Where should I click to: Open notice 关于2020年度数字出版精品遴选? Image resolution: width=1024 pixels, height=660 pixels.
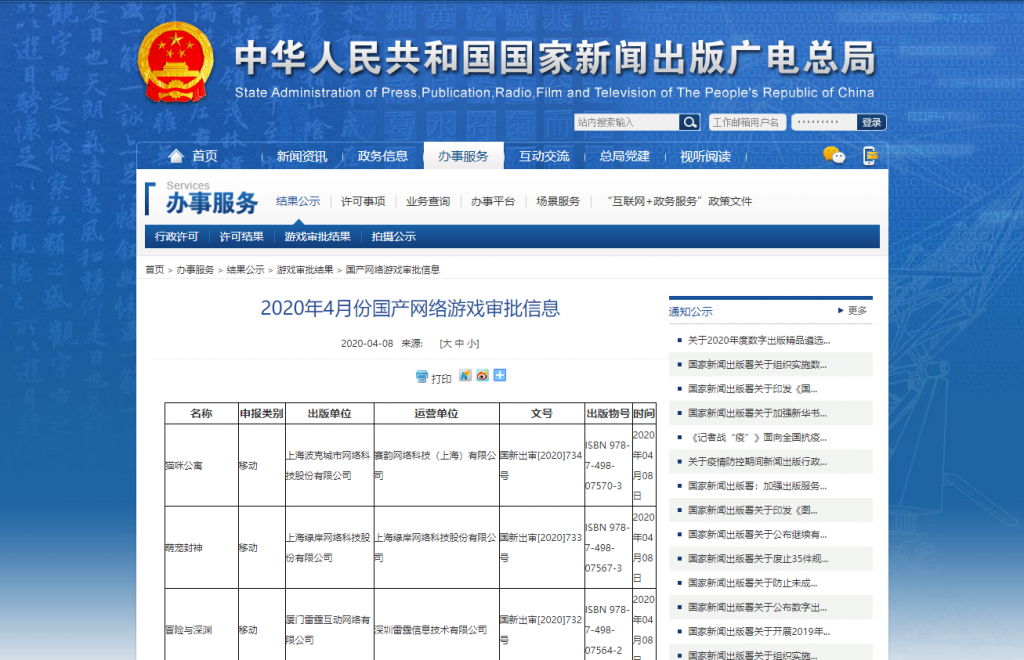[x=758, y=340]
